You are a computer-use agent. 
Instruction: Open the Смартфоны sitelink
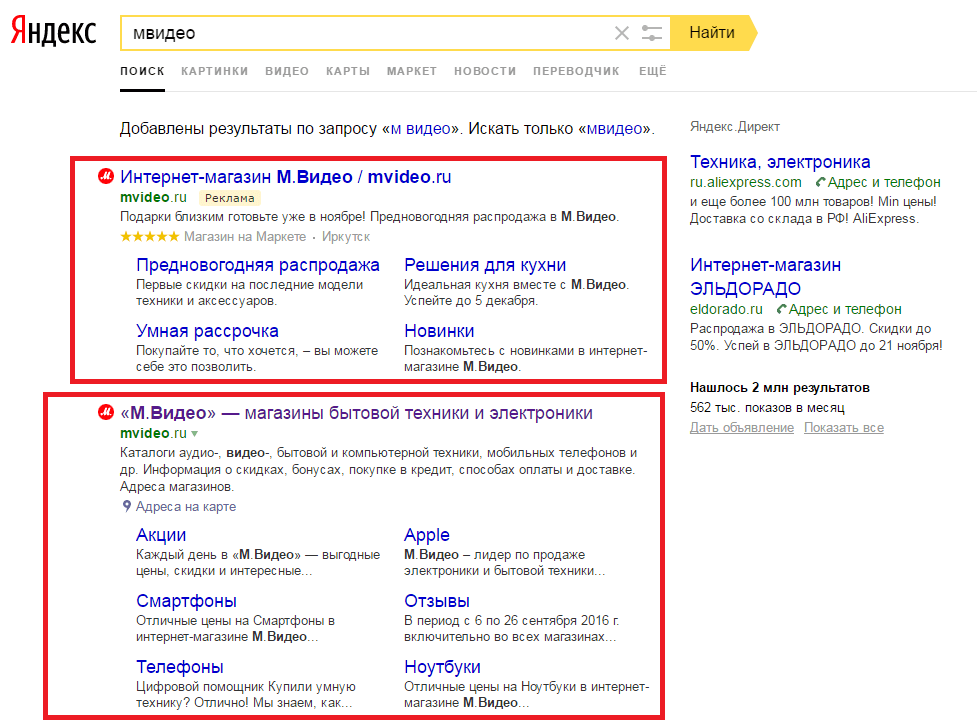pos(186,601)
